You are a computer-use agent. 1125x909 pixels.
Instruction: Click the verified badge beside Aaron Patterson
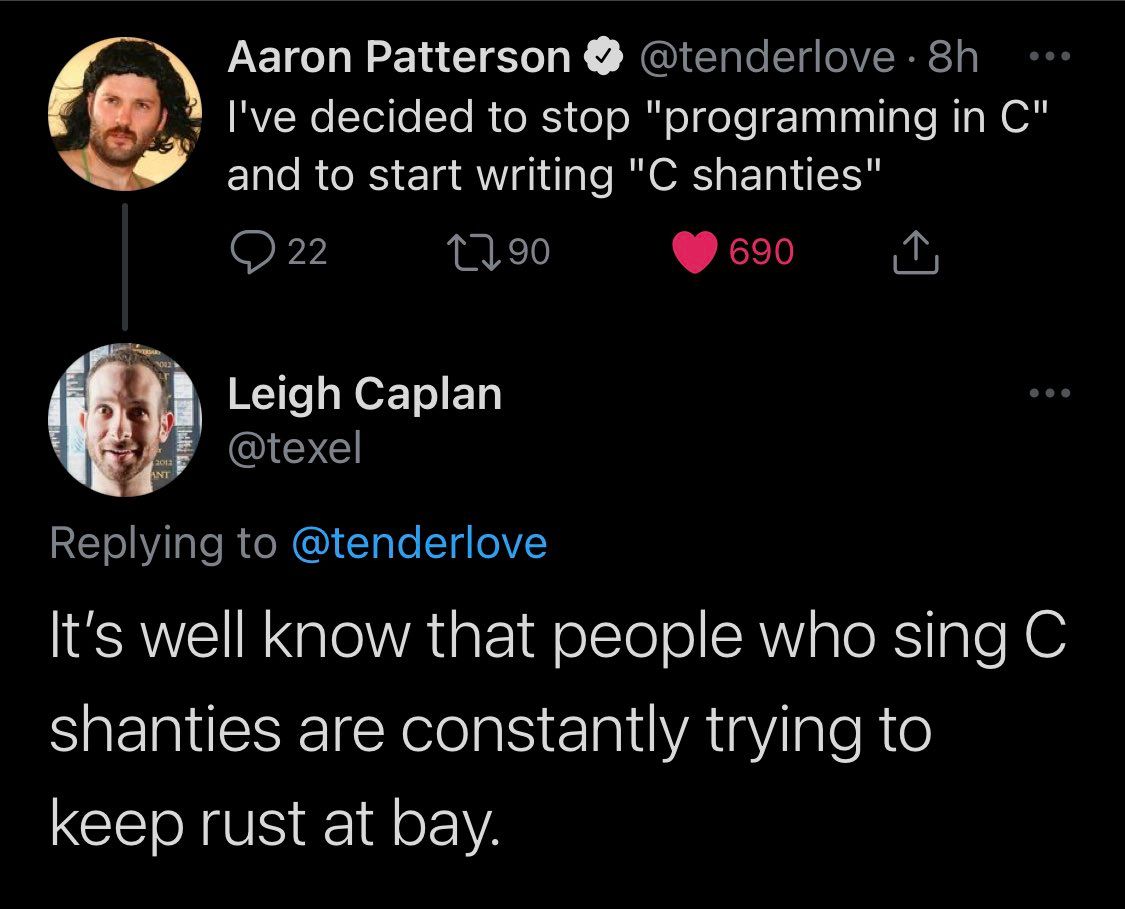[603, 58]
